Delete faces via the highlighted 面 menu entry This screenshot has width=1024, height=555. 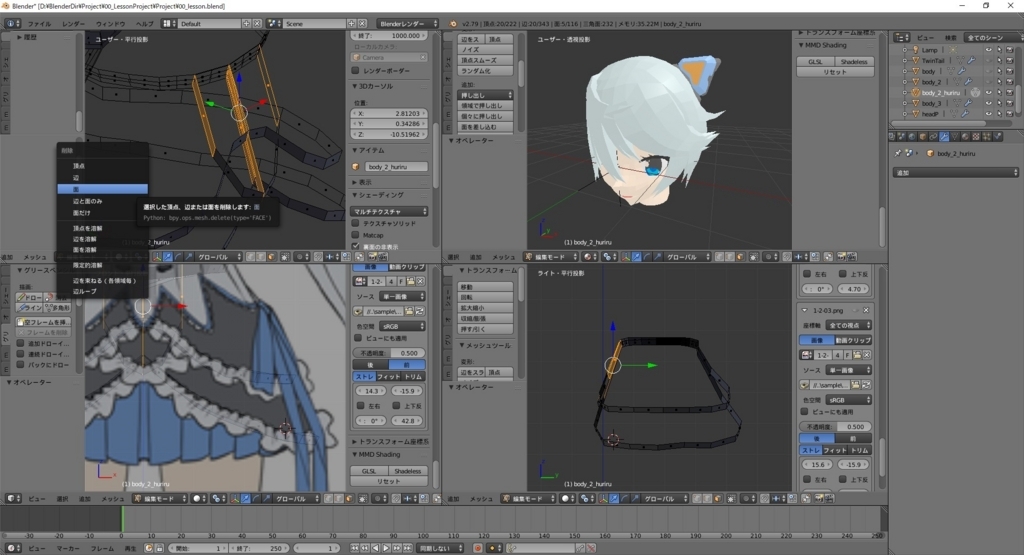coord(103,189)
